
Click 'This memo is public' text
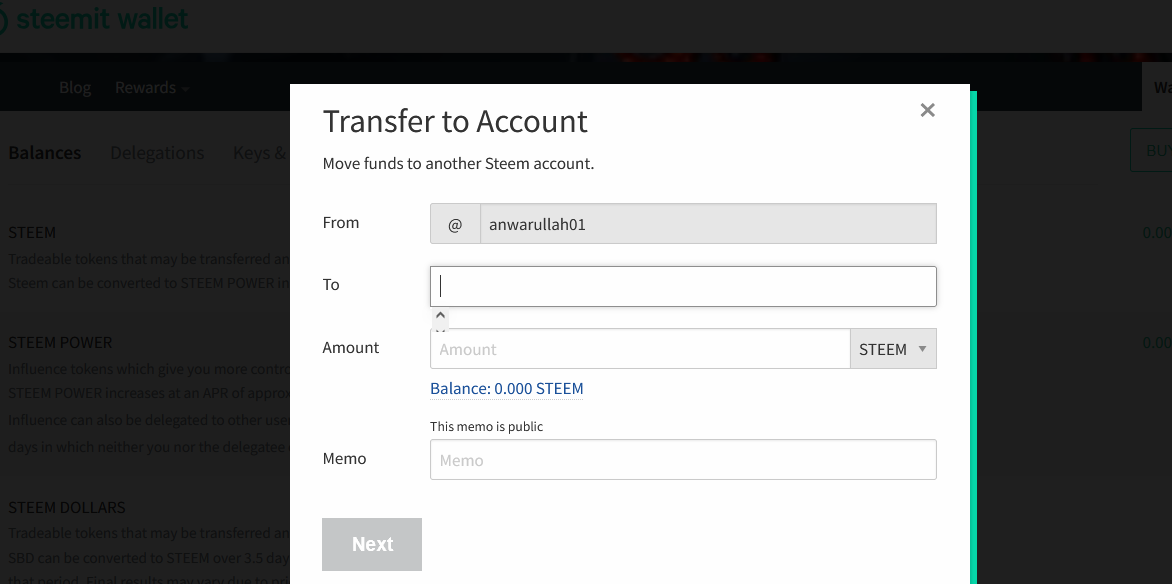tap(487, 426)
